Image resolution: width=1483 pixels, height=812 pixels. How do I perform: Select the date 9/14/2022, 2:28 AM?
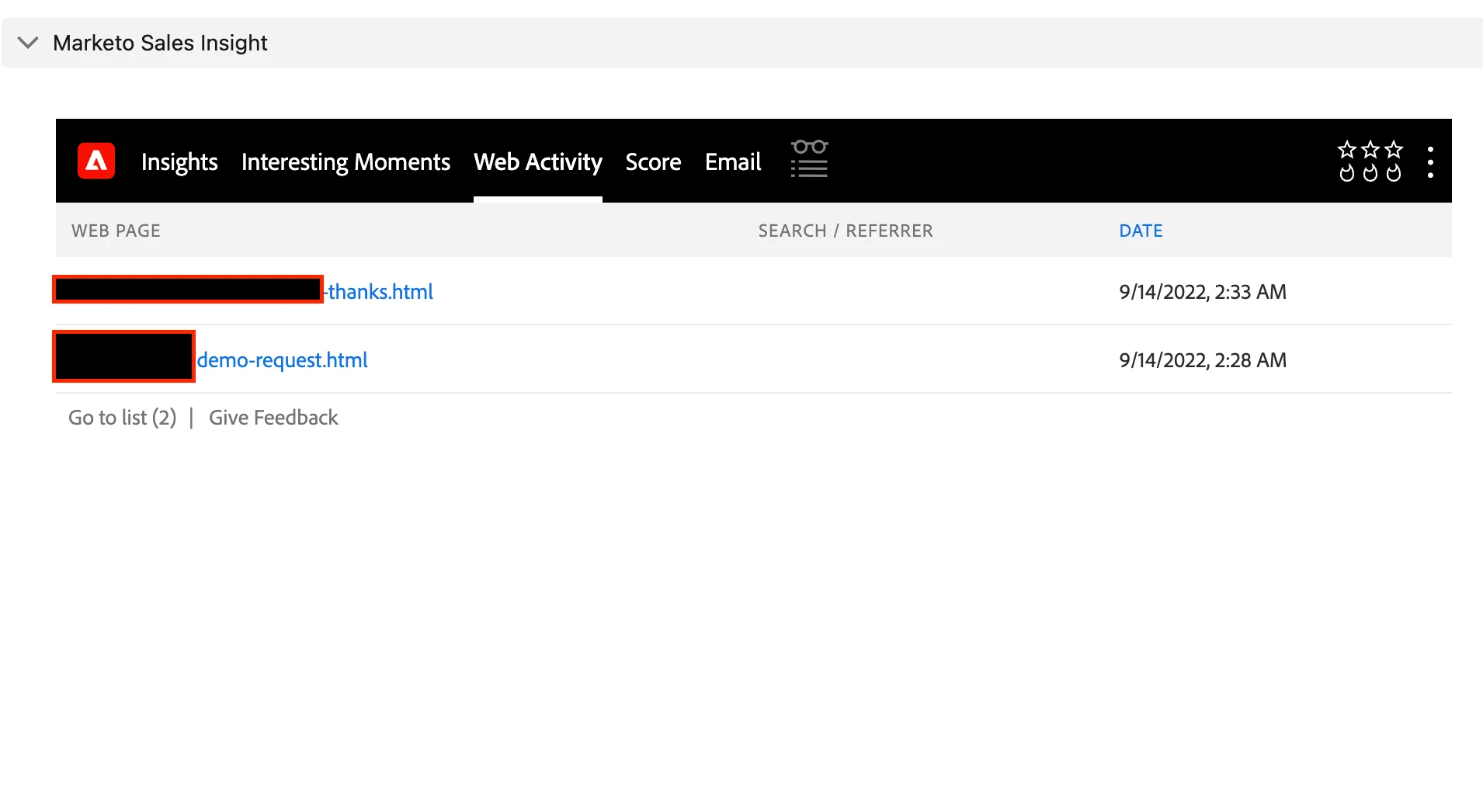tap(1203, 359)
